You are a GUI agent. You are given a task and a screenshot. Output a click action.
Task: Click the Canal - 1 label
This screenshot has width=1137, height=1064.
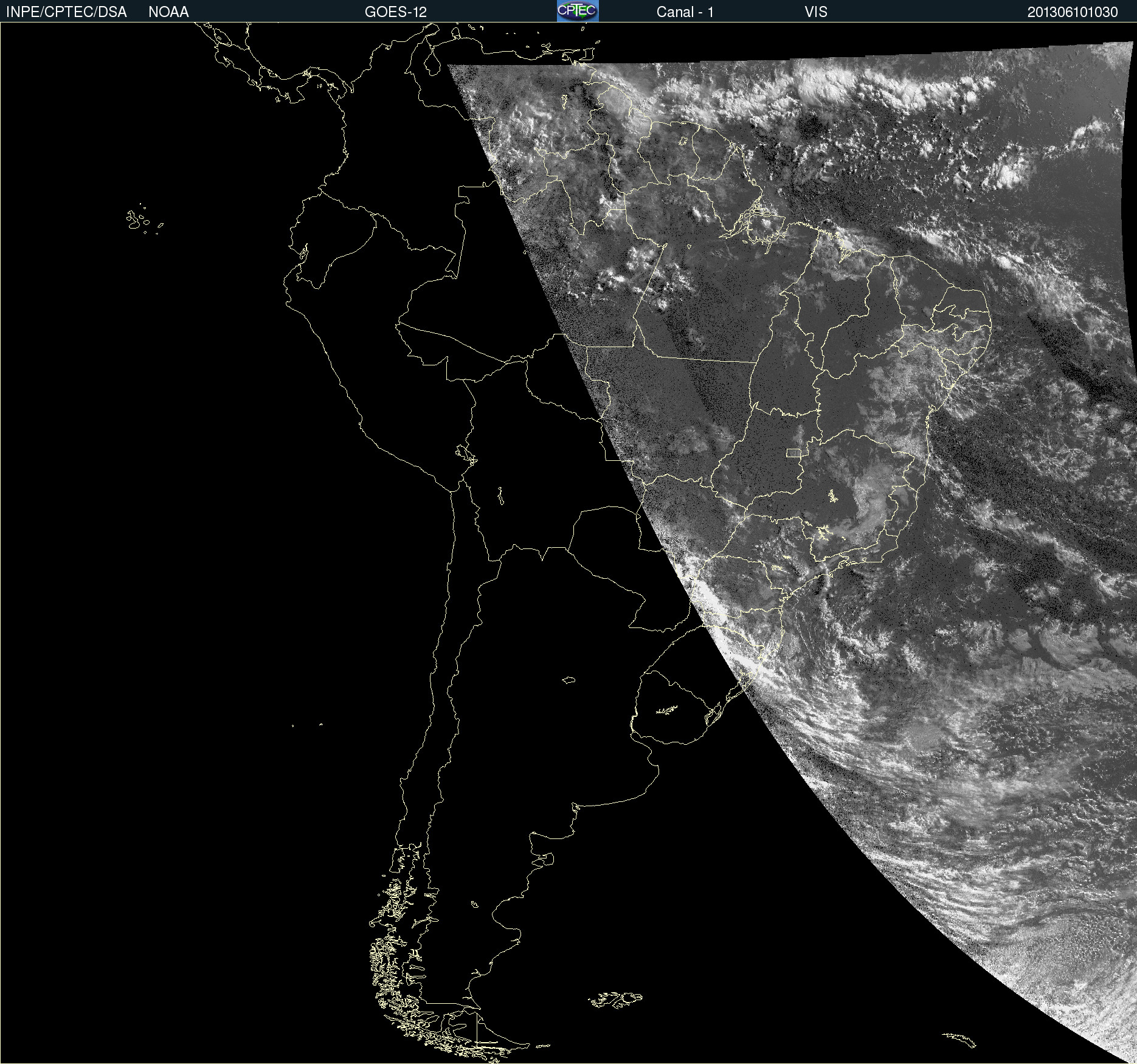click(685, 12)
